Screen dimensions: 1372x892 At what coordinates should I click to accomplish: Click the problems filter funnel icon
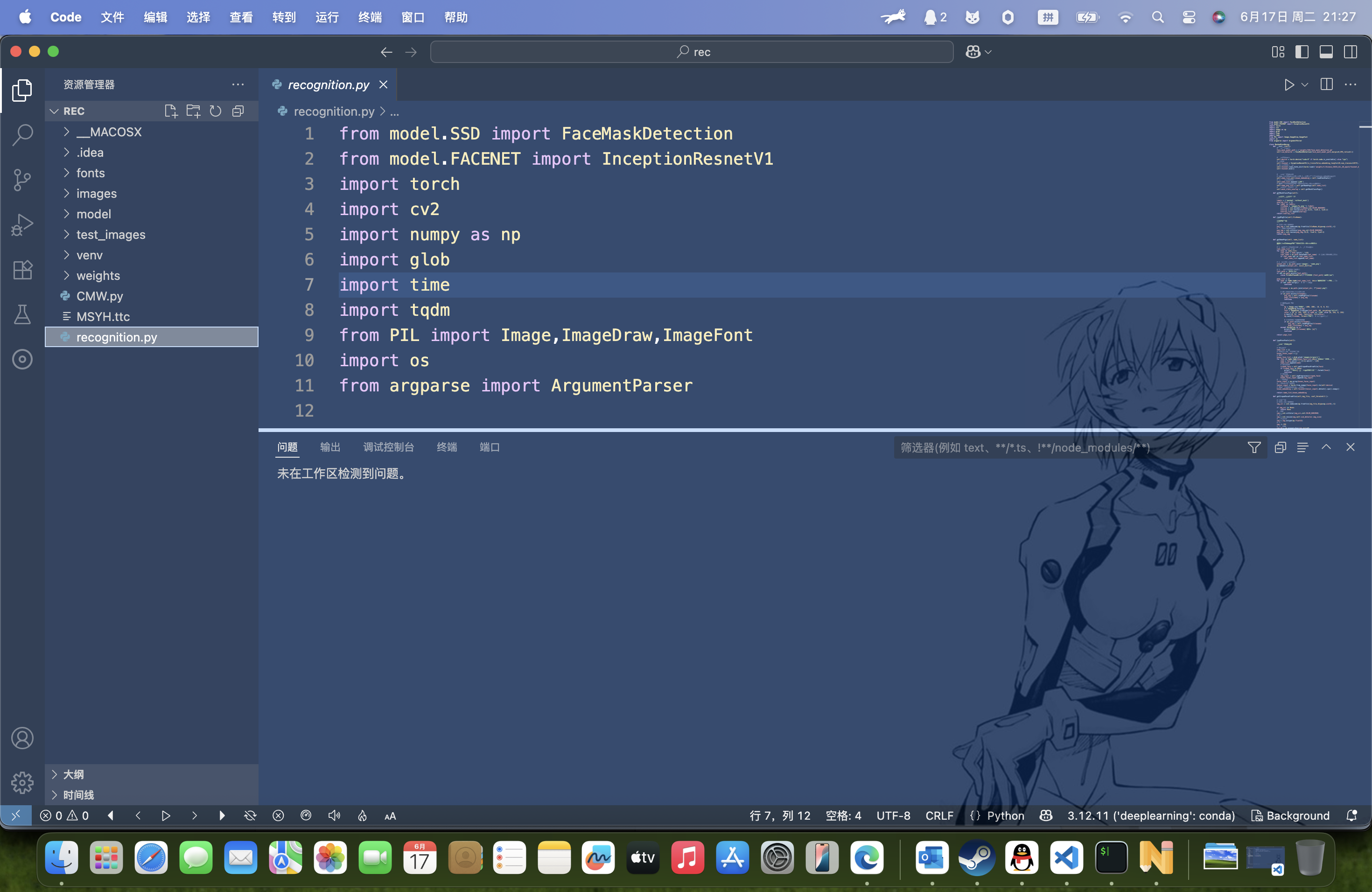1254,447
